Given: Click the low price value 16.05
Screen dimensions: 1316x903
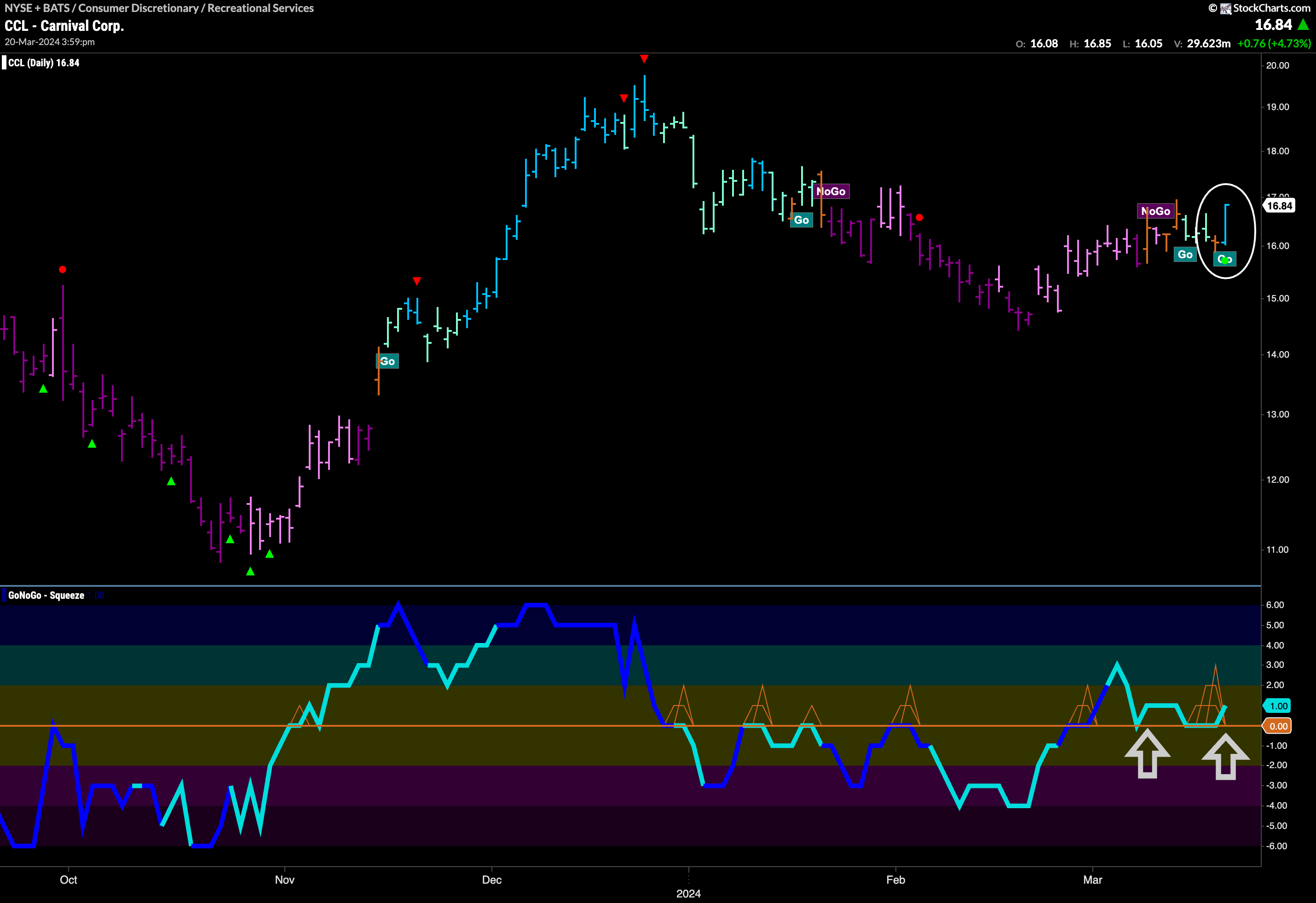Looking at the screenshot, I should [x=1149, y=44].
